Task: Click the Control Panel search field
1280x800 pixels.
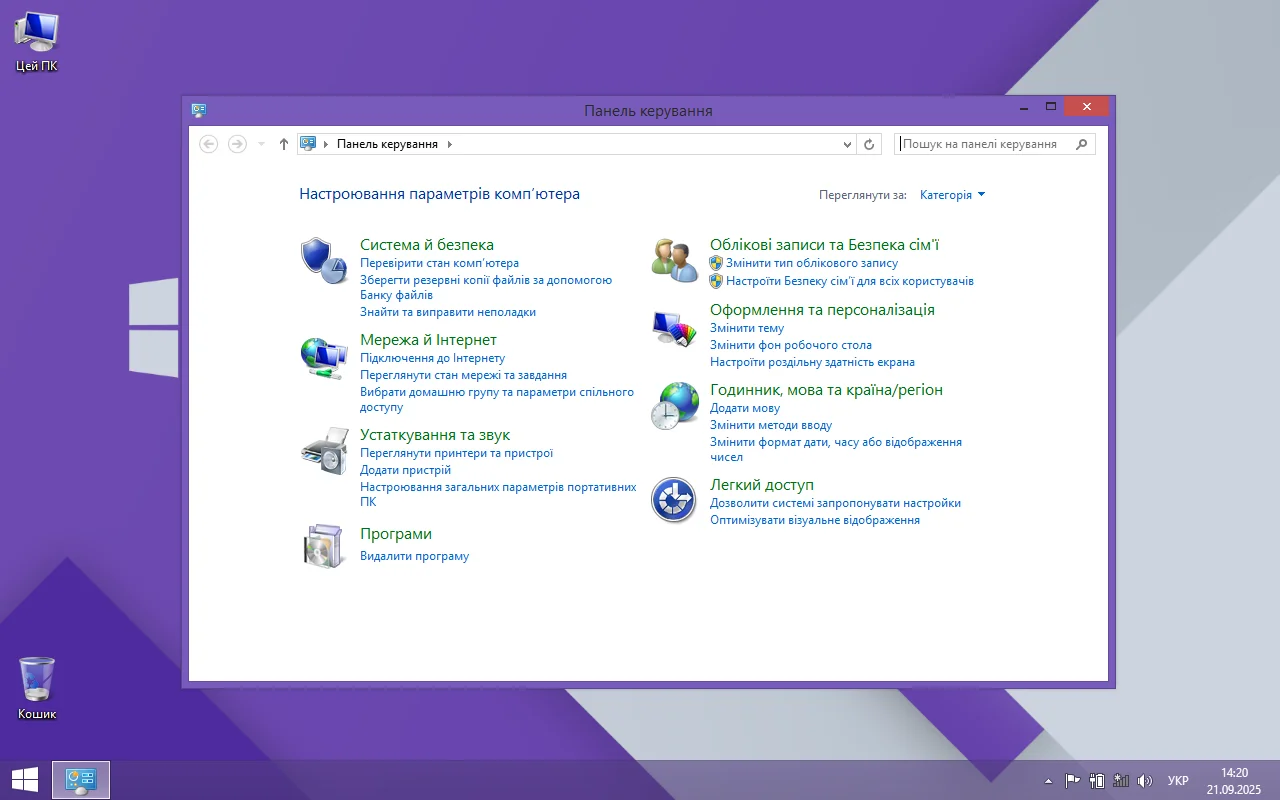Action: pos(985,144)
